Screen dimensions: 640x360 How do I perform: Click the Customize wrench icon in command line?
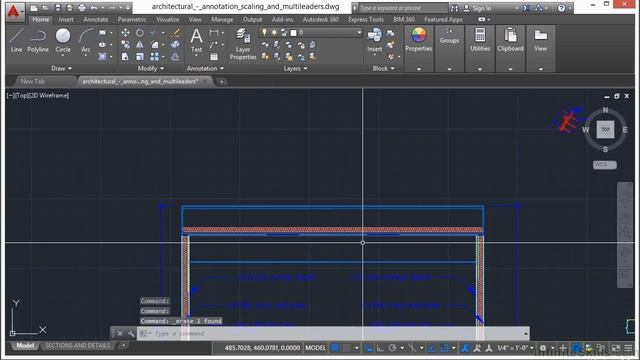131,333
